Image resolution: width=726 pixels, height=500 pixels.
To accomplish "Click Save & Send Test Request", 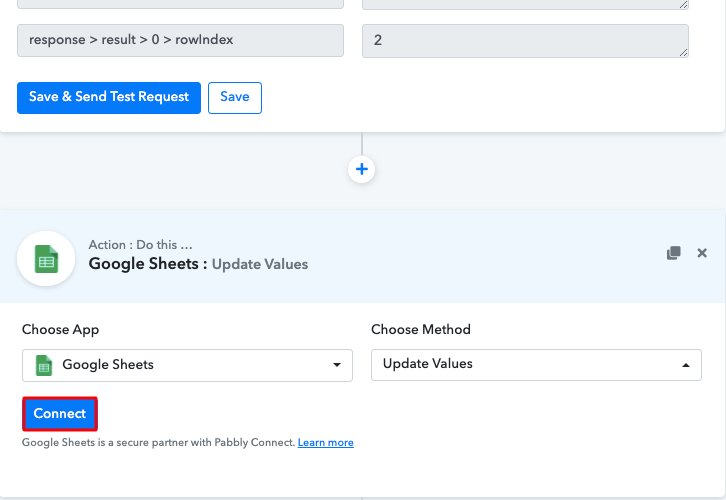I will coord(109,98).
